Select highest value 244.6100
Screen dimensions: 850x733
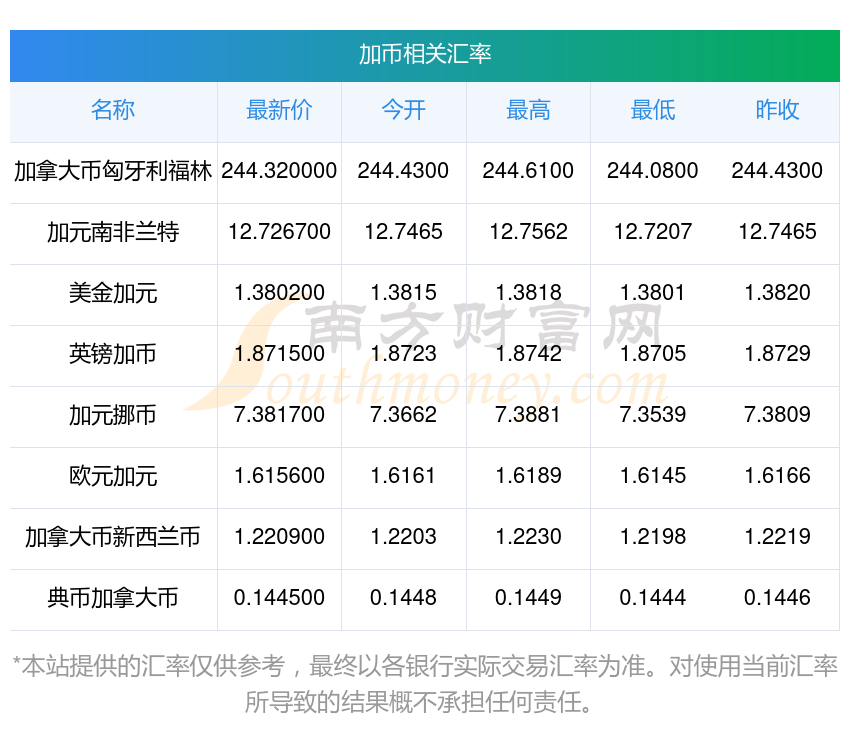tap(528, 171)
